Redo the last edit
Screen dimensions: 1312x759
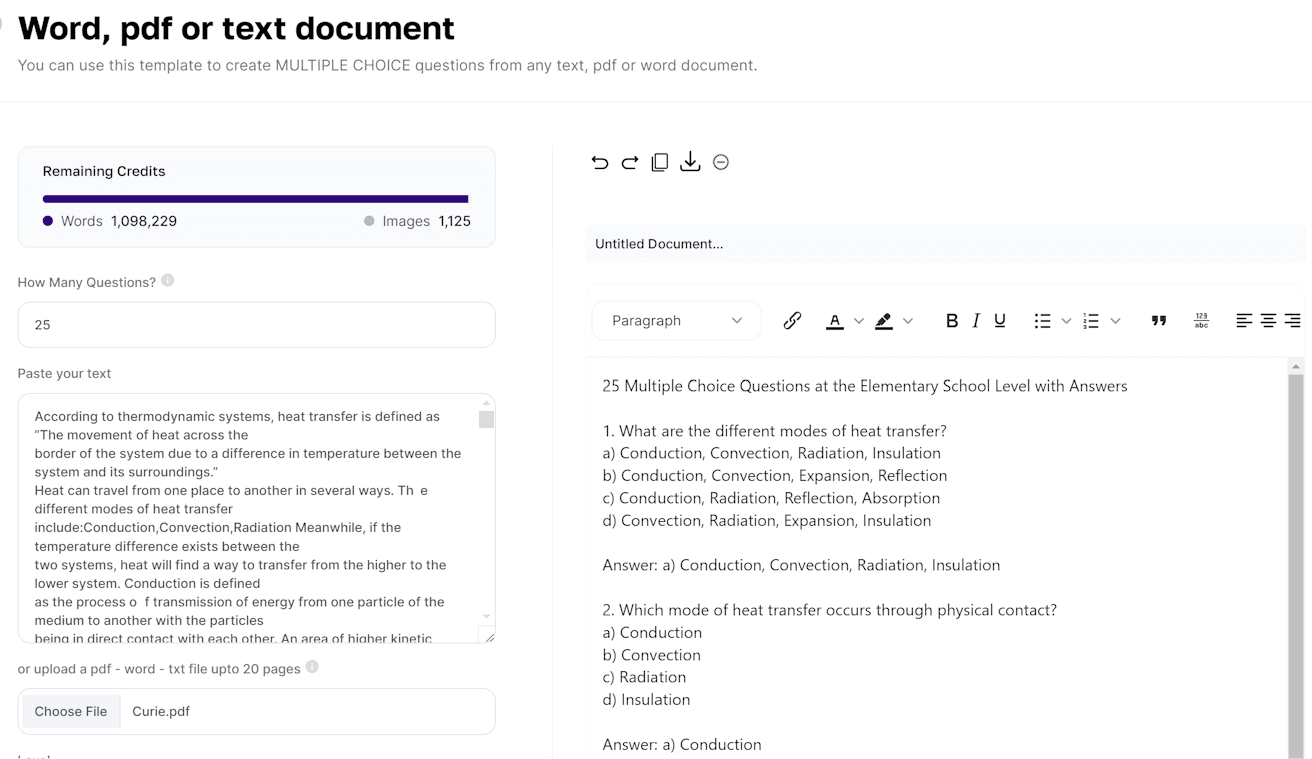point(629,162)
